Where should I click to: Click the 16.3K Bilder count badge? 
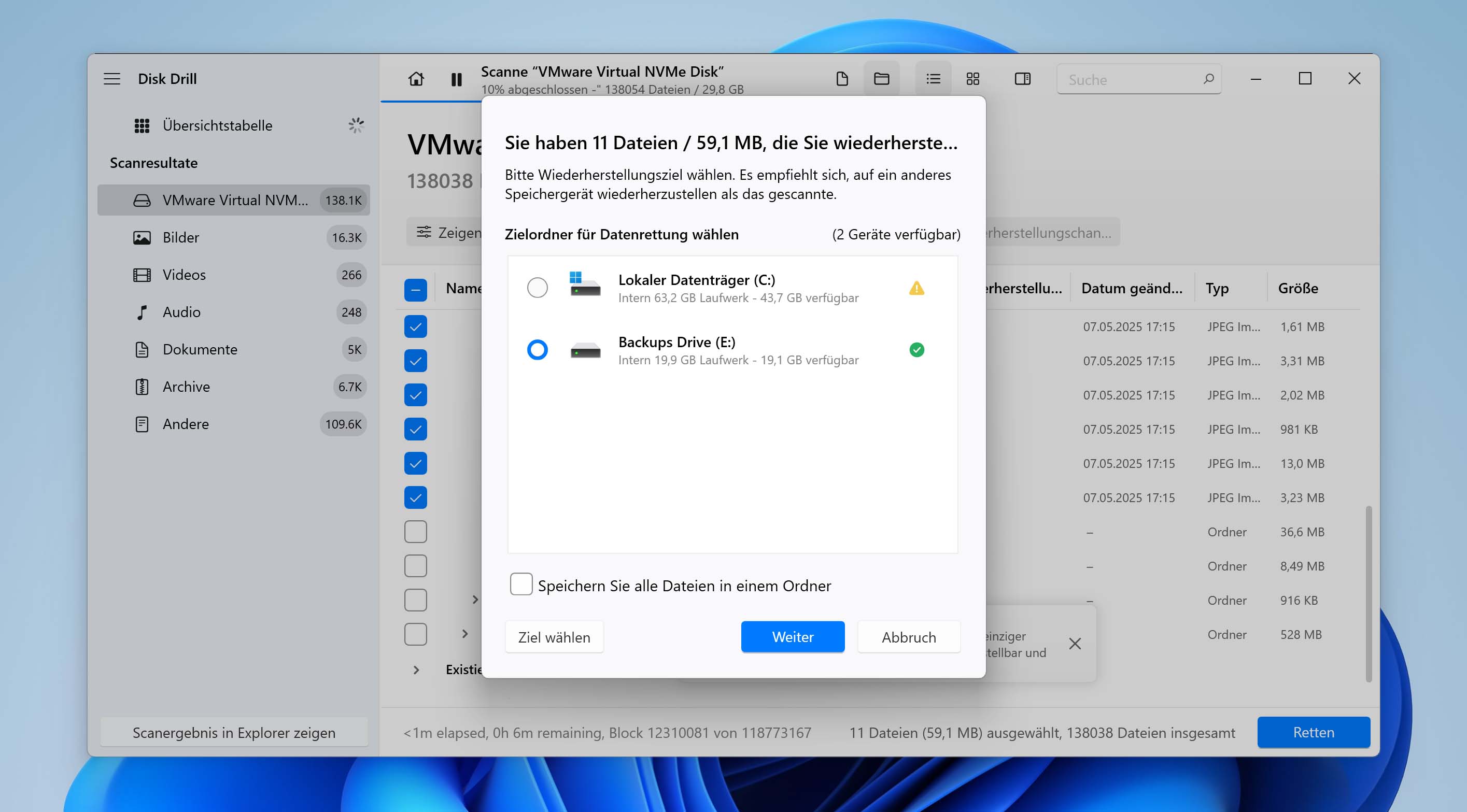346,237
